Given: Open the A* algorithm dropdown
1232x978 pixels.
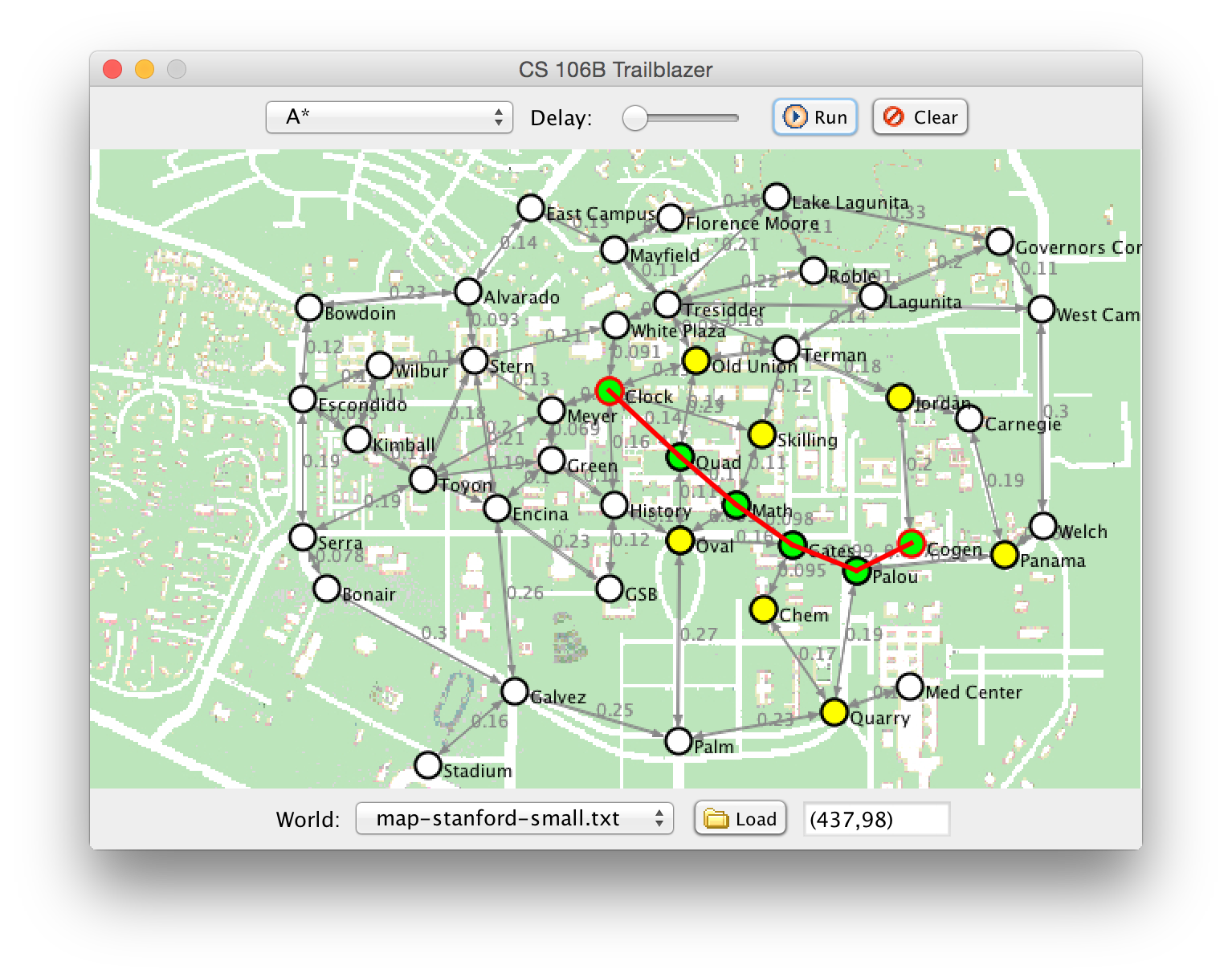Looking at the screenshot, I should pyautogui.click(x=389, y=117).
